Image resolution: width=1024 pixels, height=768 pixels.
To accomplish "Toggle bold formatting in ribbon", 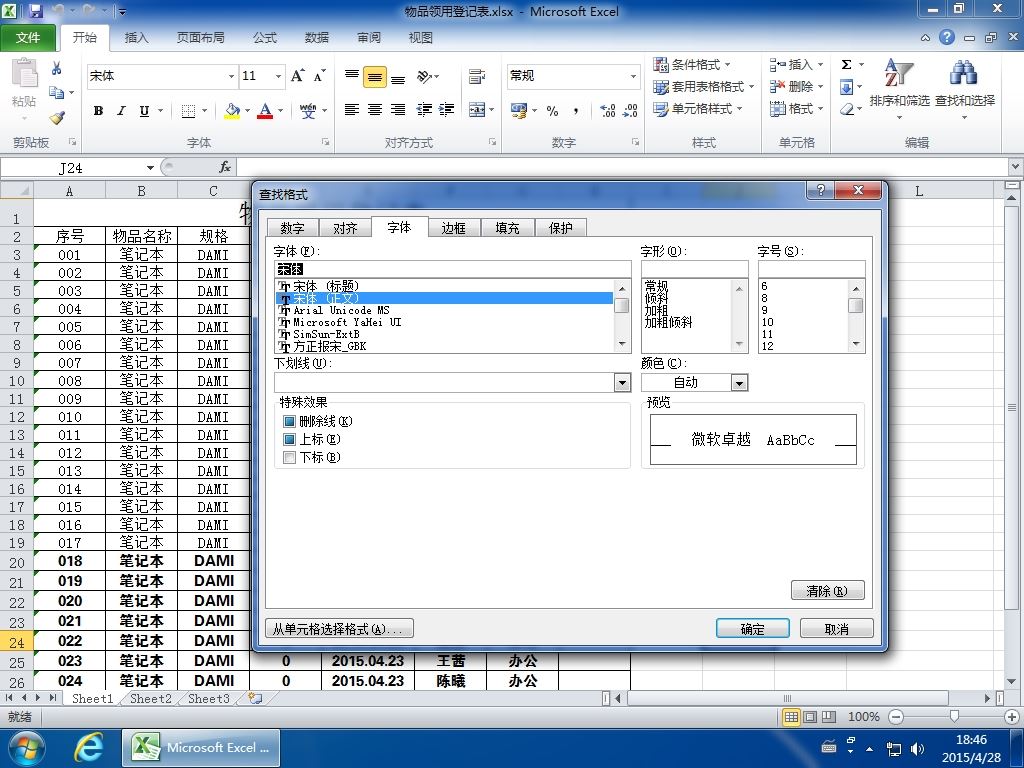I will tap(99, 111).
